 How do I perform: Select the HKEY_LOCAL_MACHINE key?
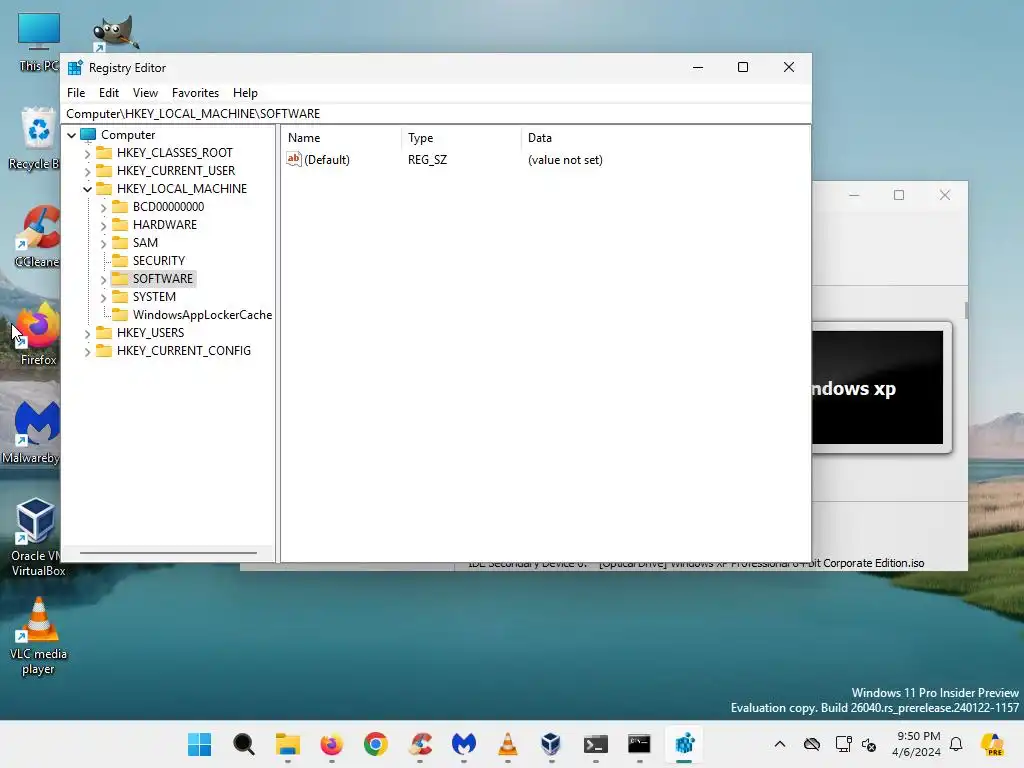point(182,189)
